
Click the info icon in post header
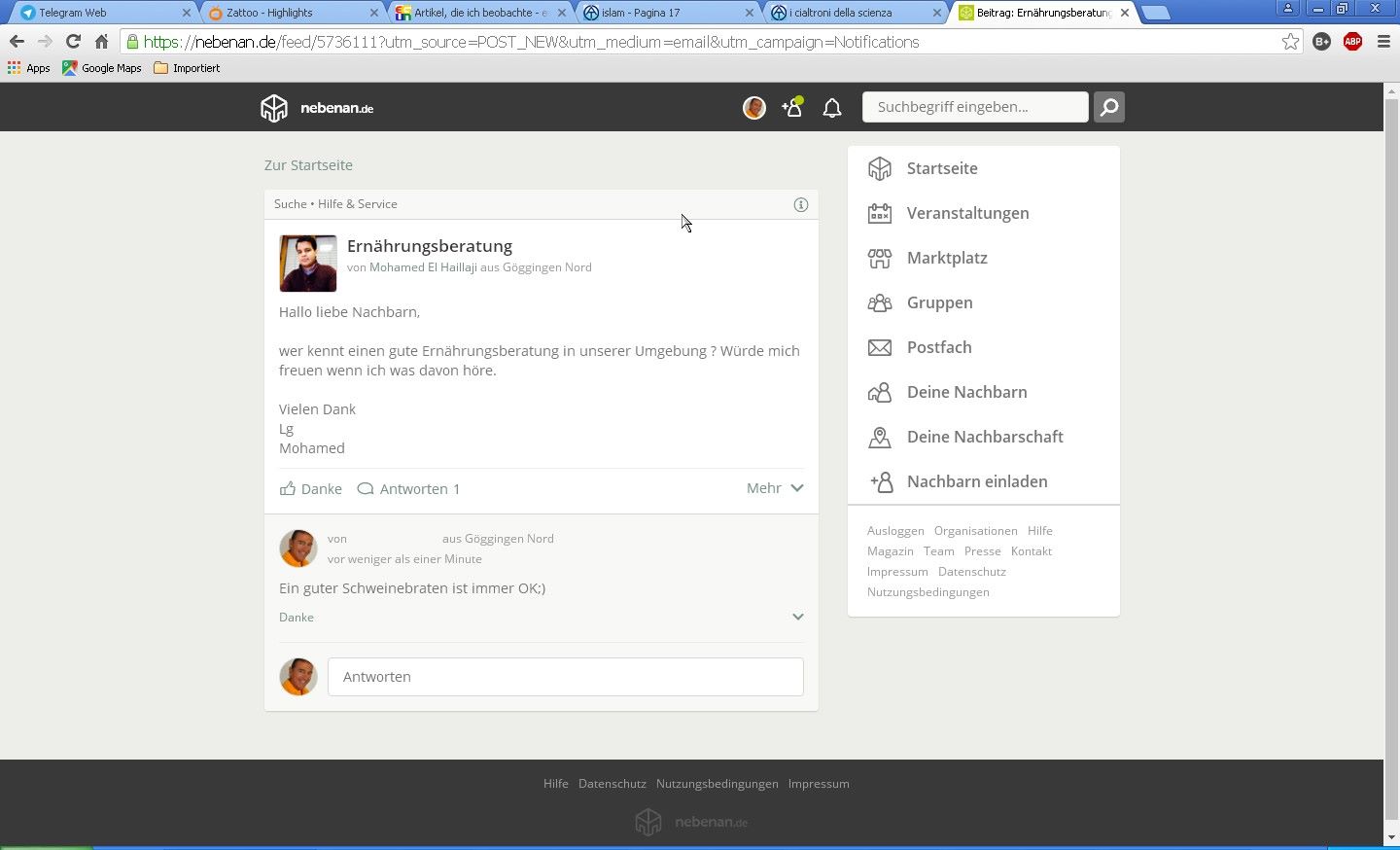[801, 204]
